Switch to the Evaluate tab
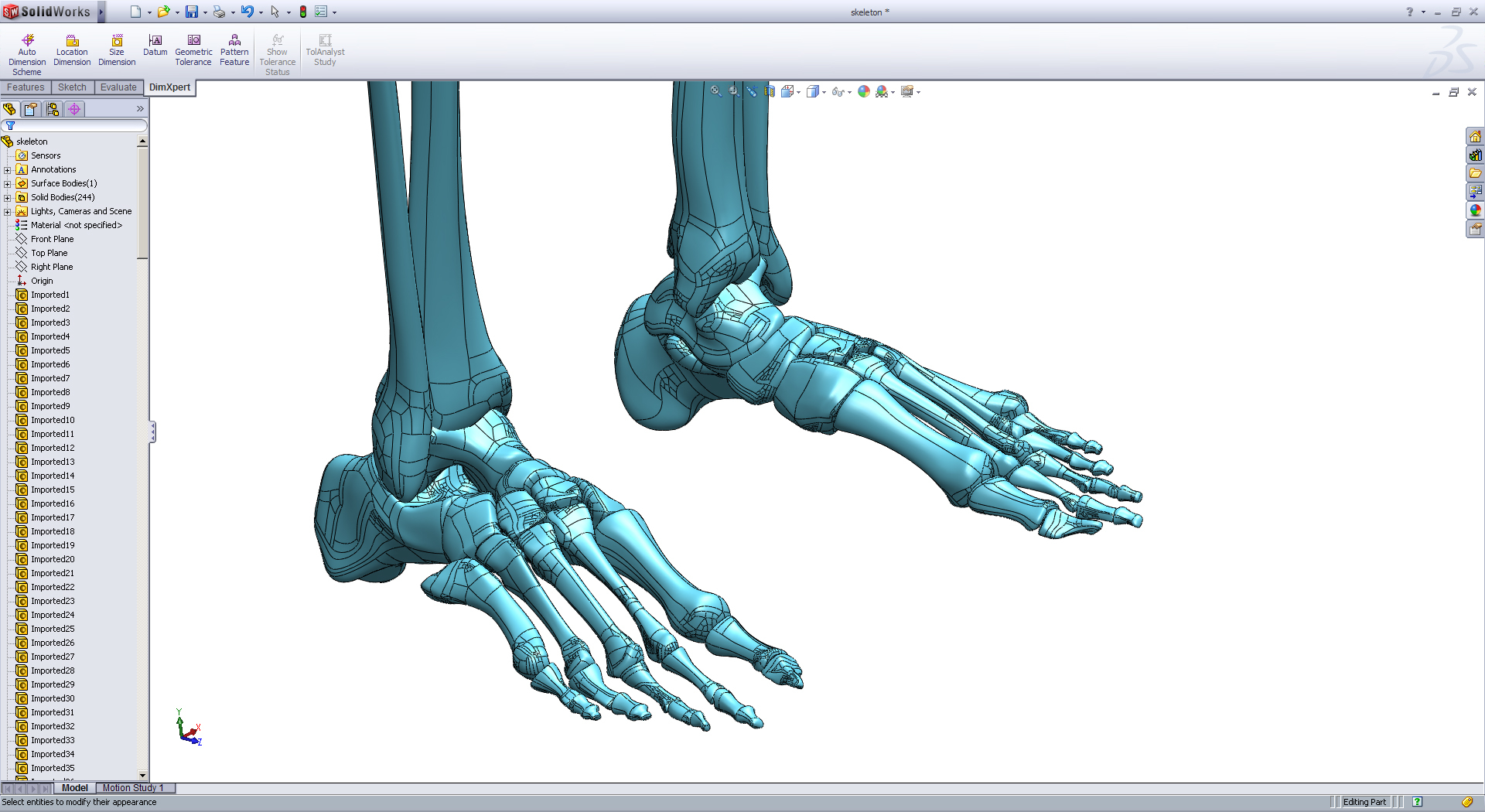The height and width of the screenshot is (812, 1485). (x=118, y=87)
